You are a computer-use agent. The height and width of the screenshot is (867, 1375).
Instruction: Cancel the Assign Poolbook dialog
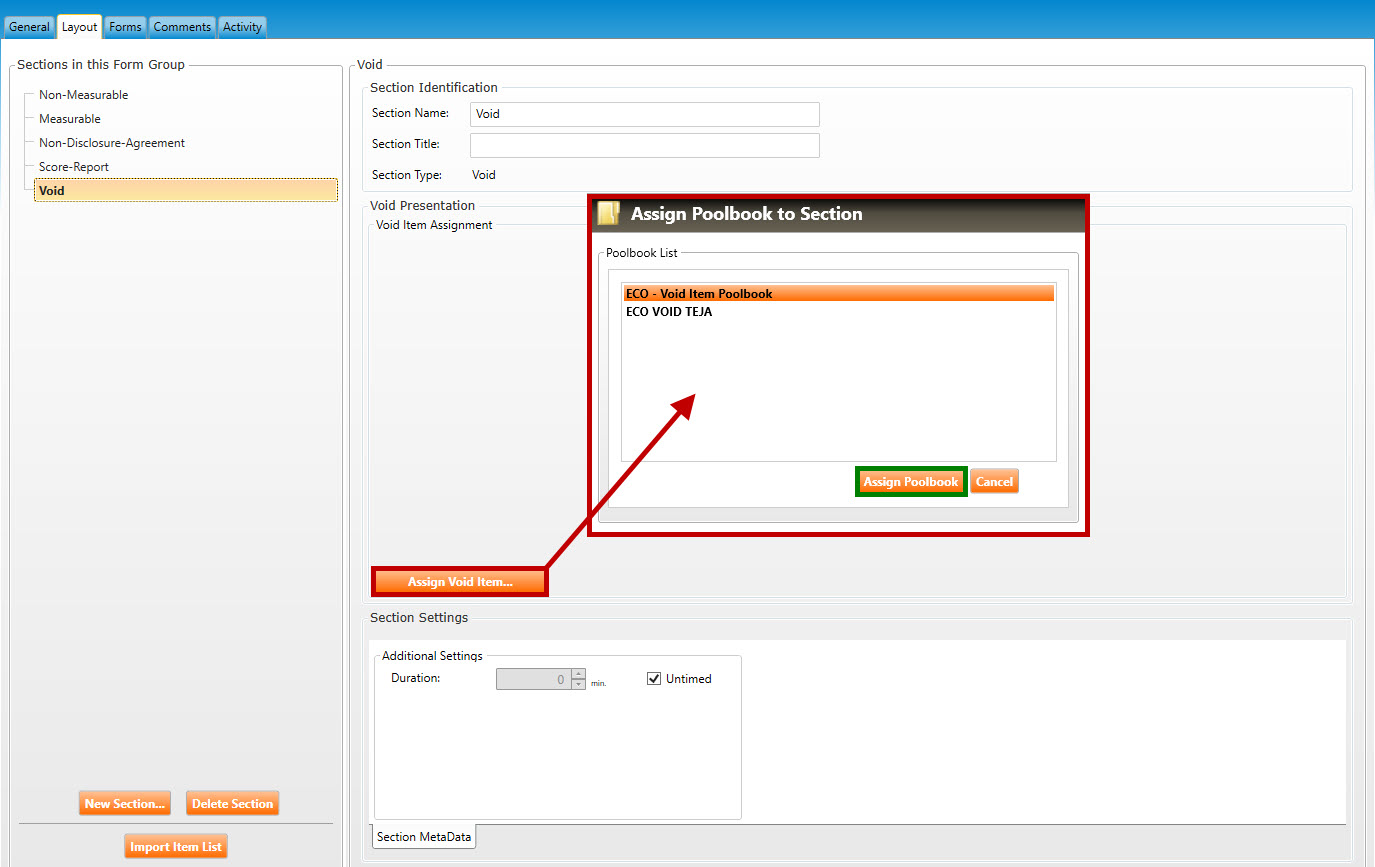click(994, 482)
